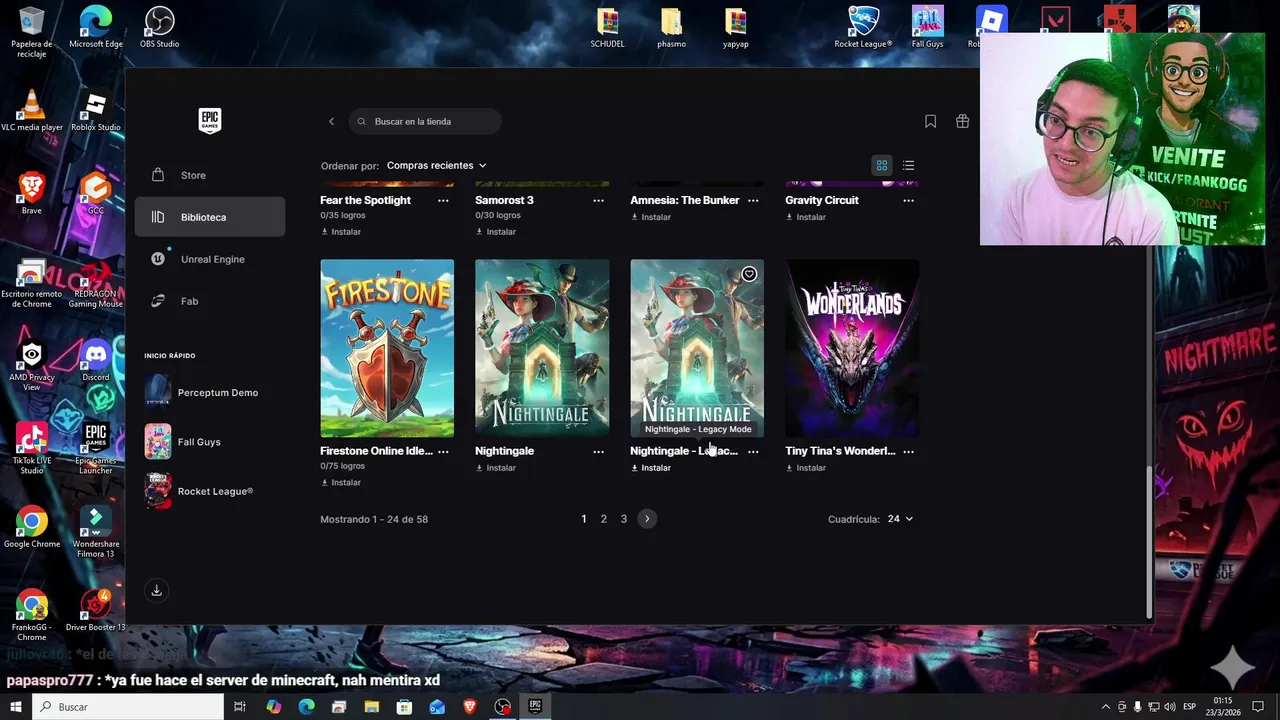Viewport: 1280px width, 720px height.
Task: Open the gift redeem icon
Action: coord(962,121)
